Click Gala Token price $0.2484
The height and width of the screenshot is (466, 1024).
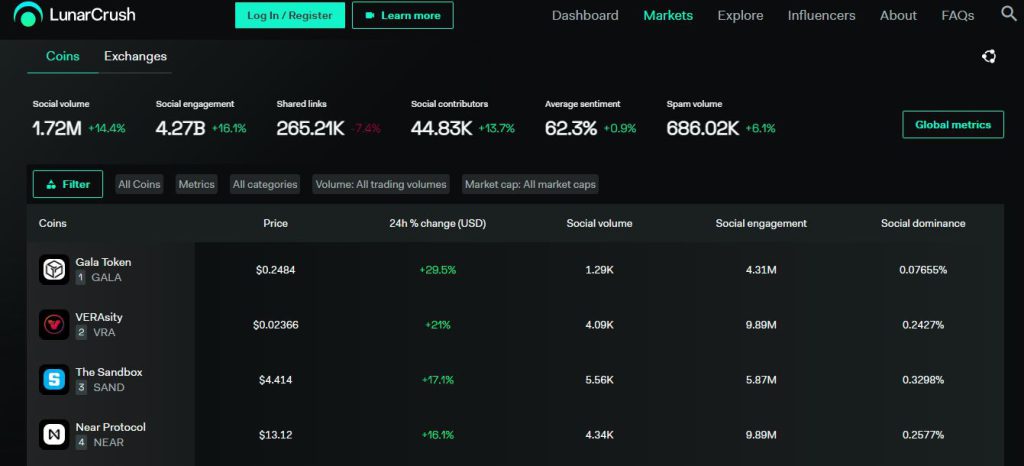276,270
